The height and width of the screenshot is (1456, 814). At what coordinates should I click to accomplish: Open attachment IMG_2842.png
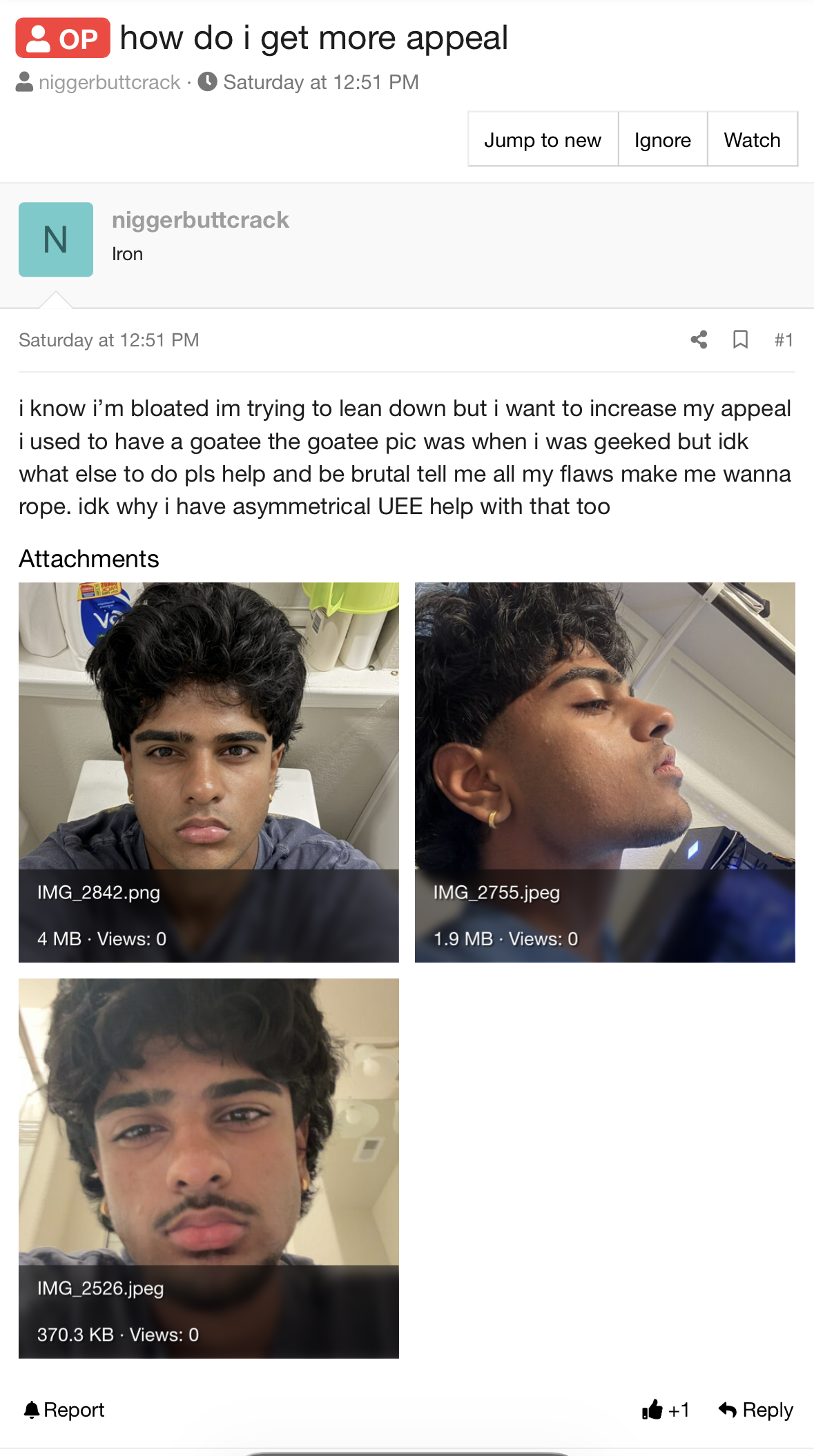(209, 772)
